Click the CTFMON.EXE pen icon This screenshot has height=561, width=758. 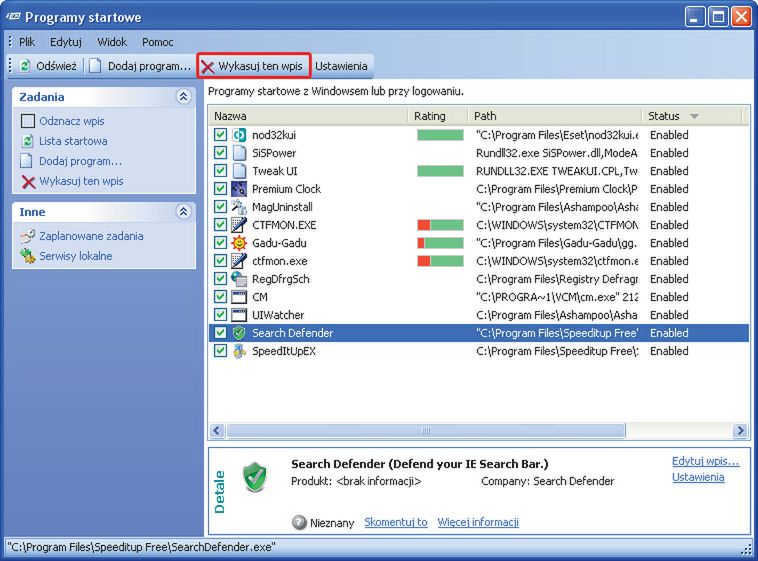click(x=239, y=225)
